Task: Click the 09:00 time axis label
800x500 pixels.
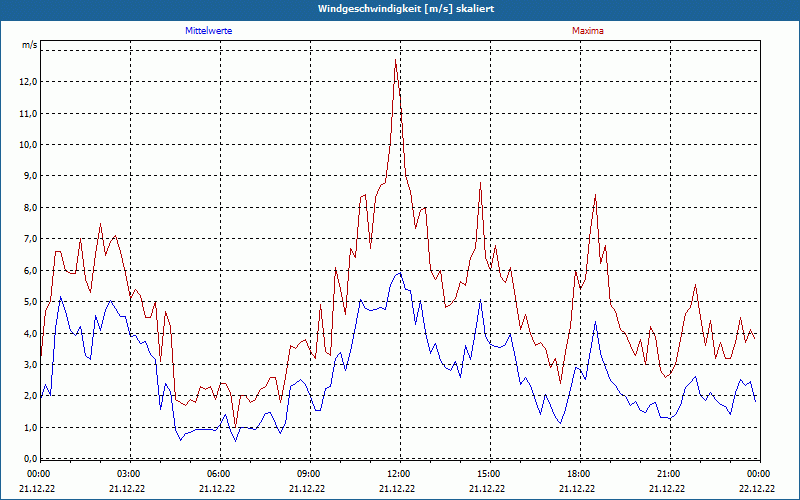Action: click(310, 474)
